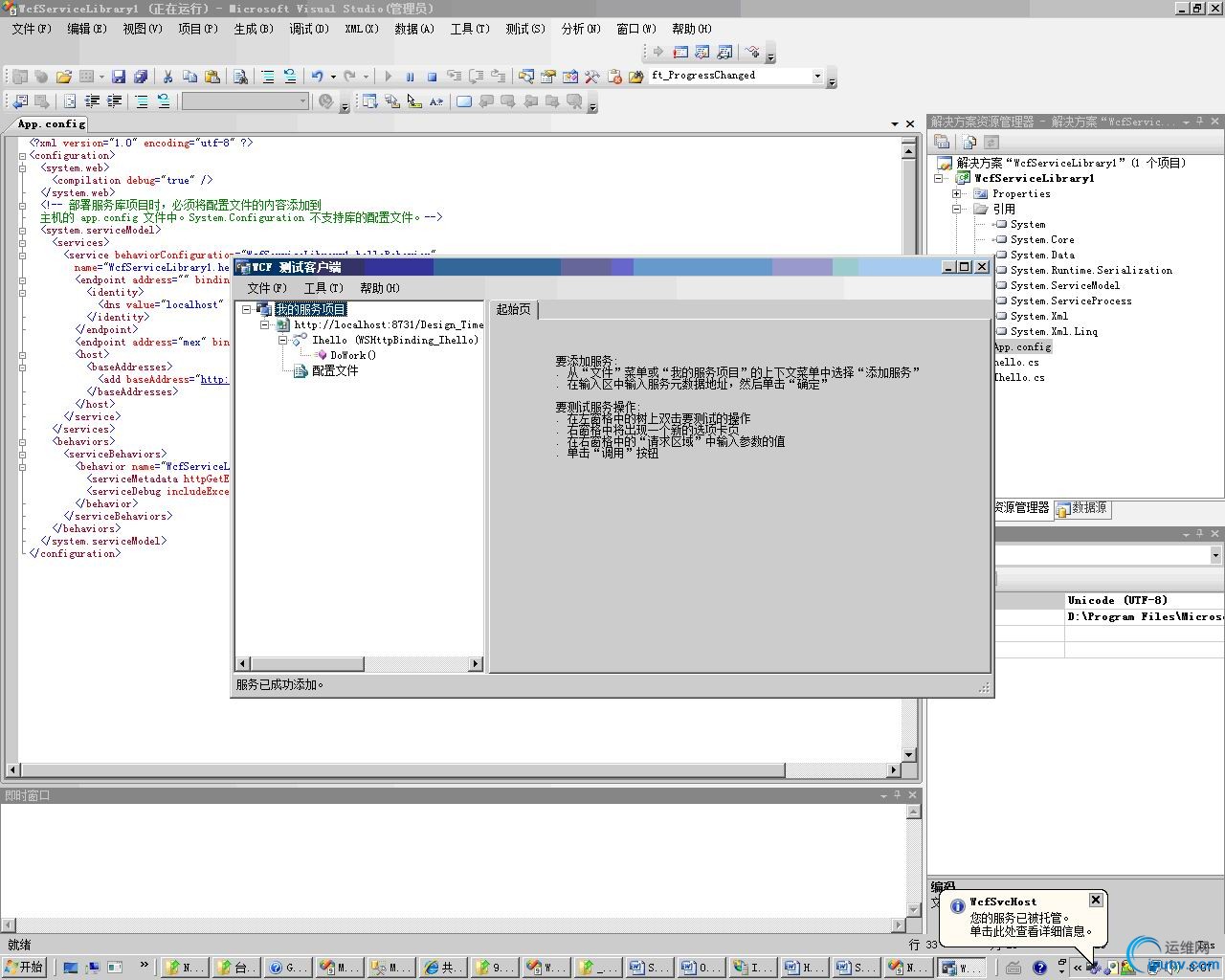Click the Show Desktop quick-launch icon
This screenshot has height=980, width=1225.
(x=71, y=968)
